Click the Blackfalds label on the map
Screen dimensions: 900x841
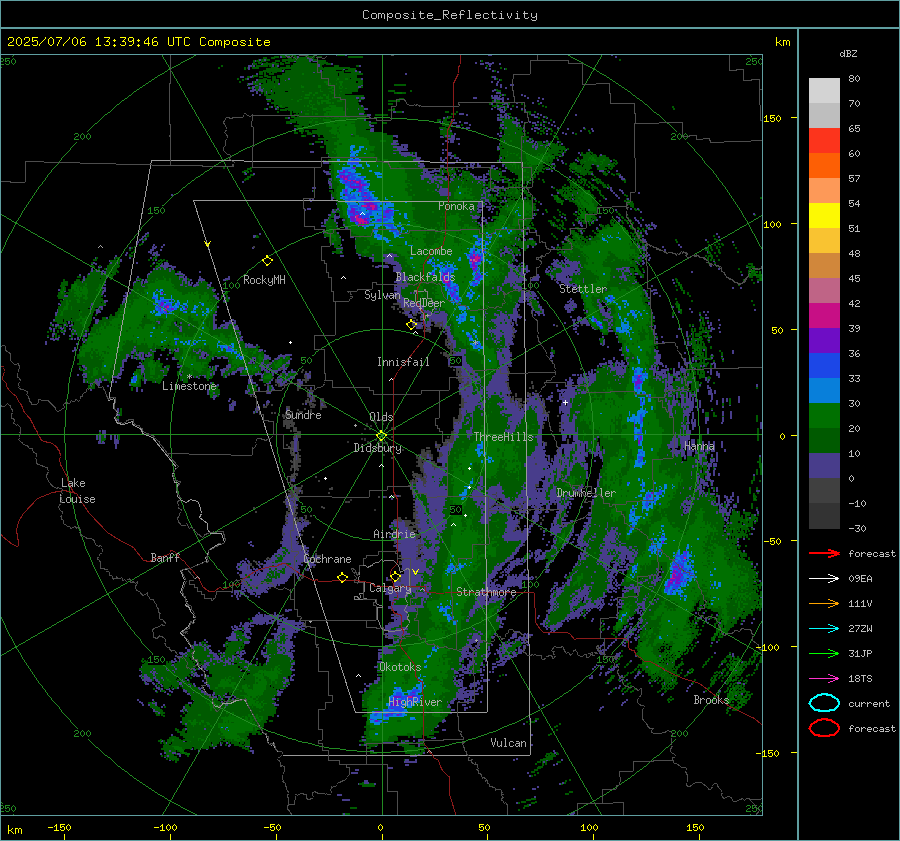coord(425,277)
